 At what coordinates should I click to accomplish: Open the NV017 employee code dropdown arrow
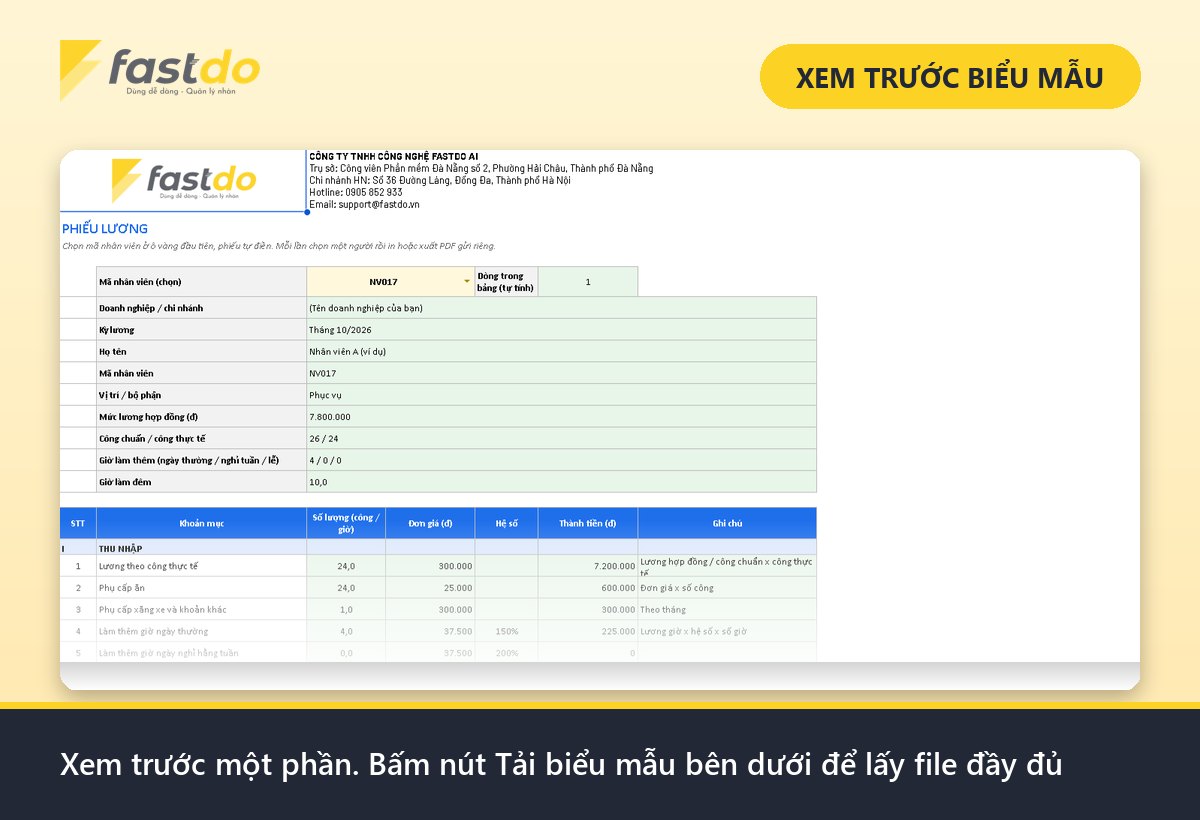(x=466, y=282)
